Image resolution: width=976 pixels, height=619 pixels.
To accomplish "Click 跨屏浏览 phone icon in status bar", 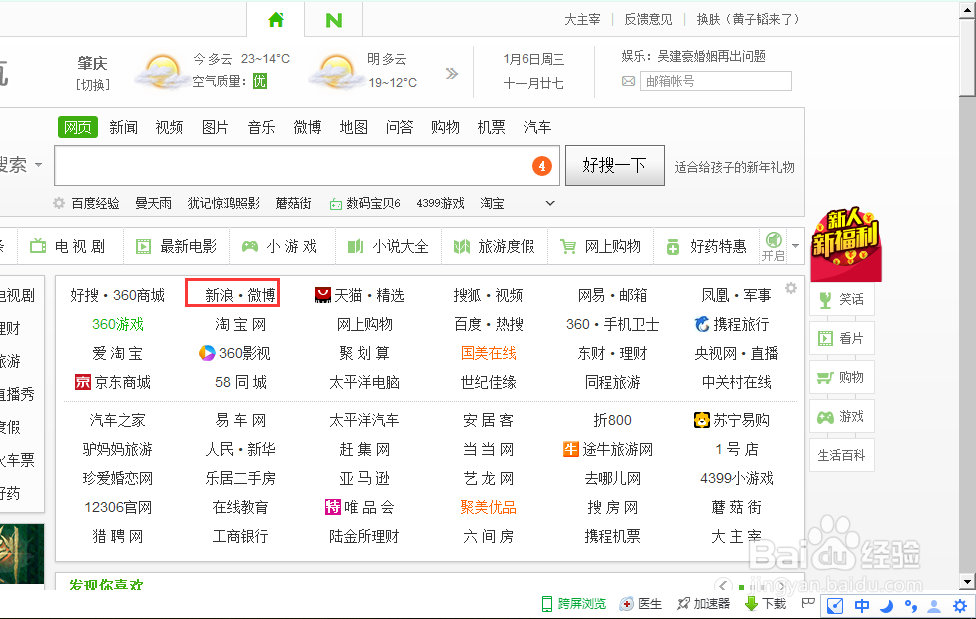I will pos(547,603).
